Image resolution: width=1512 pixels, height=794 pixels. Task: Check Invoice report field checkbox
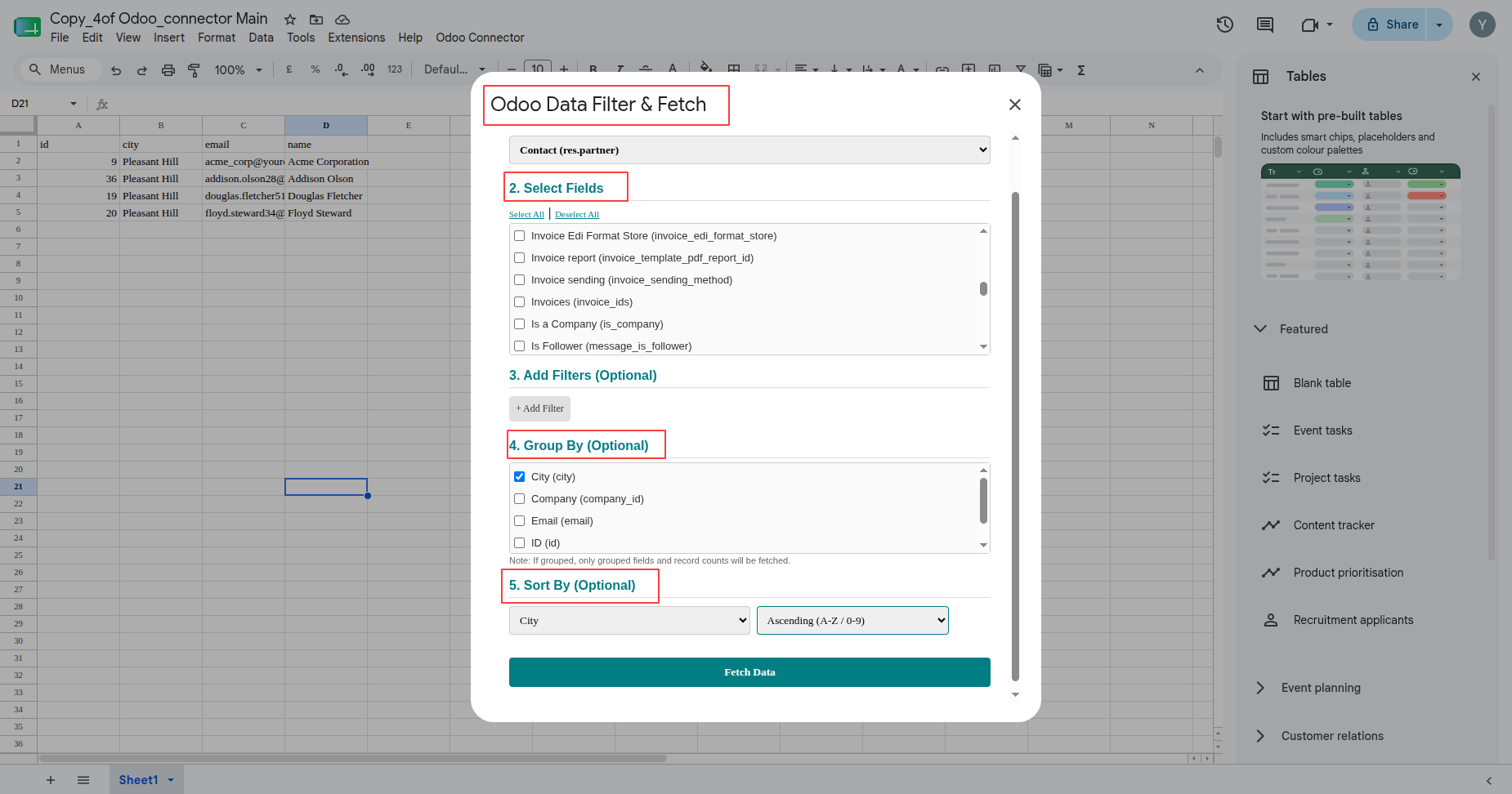[x=519, y=258]
